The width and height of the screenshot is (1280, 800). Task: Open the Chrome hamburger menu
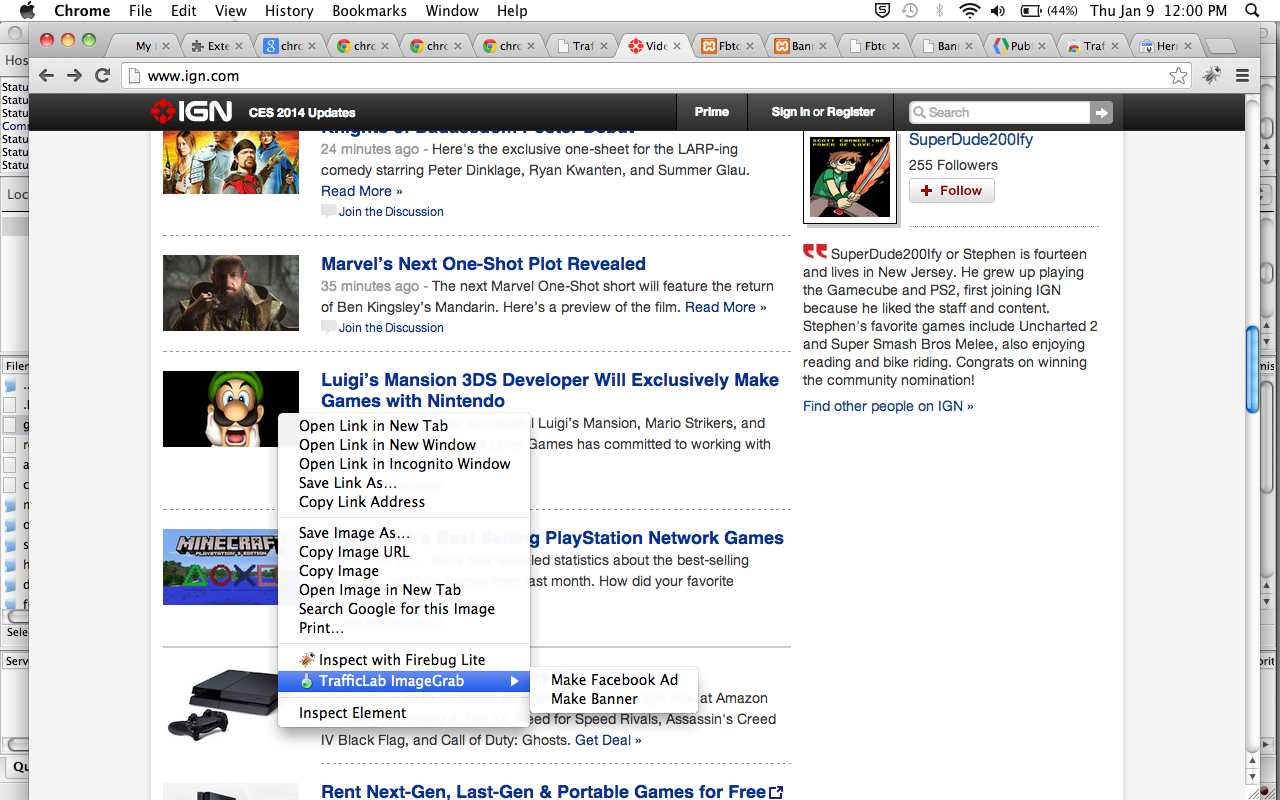click(1243, 75)
